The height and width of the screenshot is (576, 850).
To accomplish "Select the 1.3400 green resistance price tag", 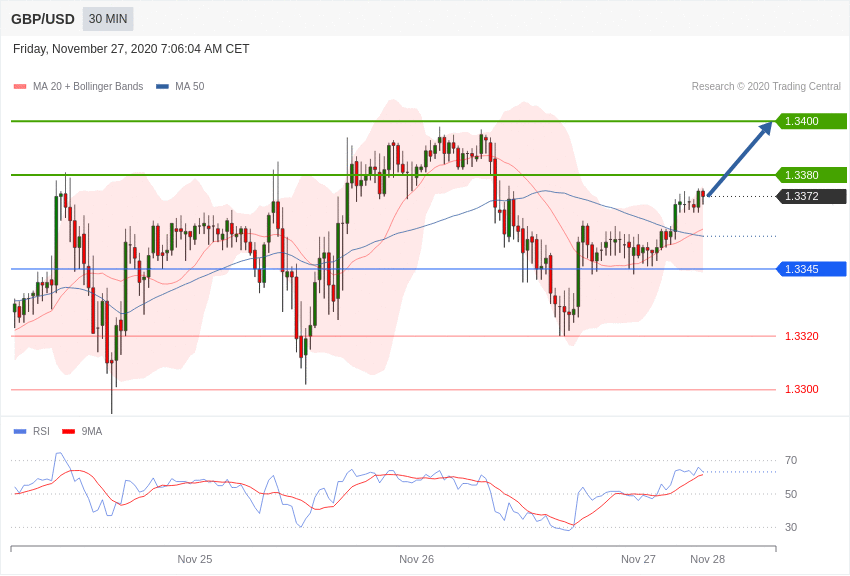I will [x=811, y=121].
